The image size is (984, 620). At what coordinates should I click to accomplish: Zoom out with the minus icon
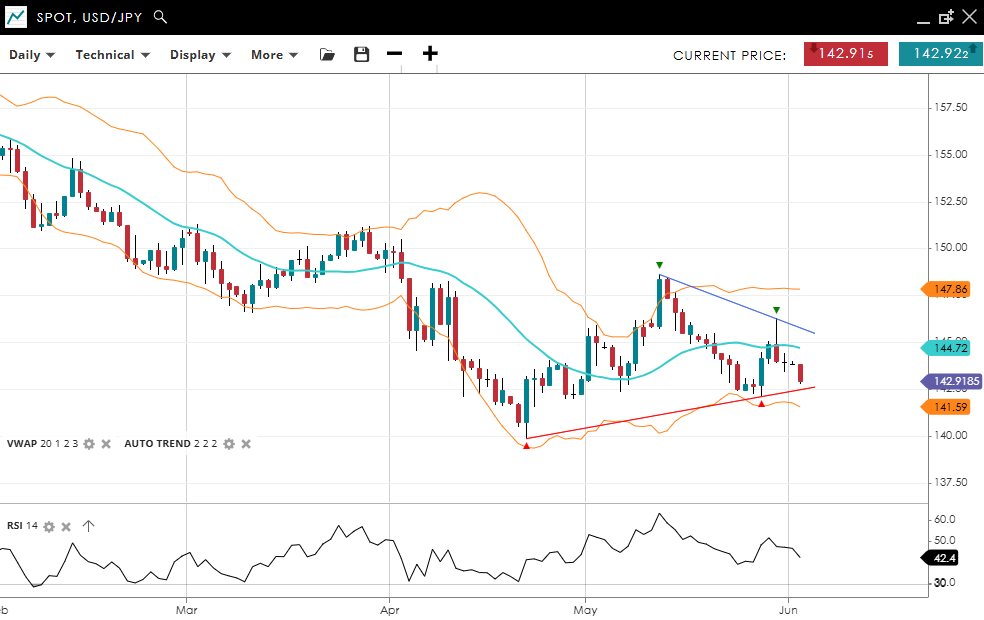(x=394, y=54)
